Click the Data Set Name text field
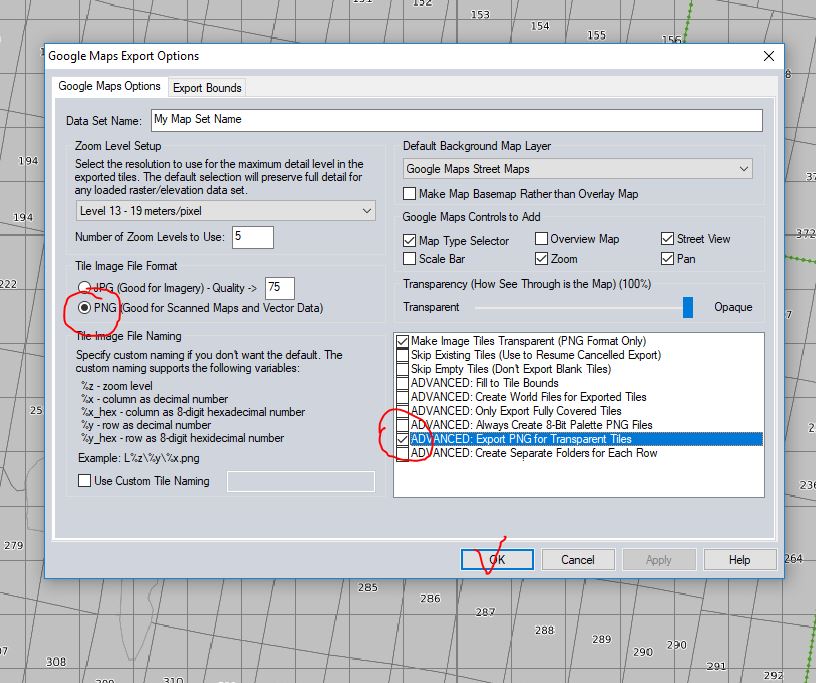816x683 pixels. pos(456,120)
